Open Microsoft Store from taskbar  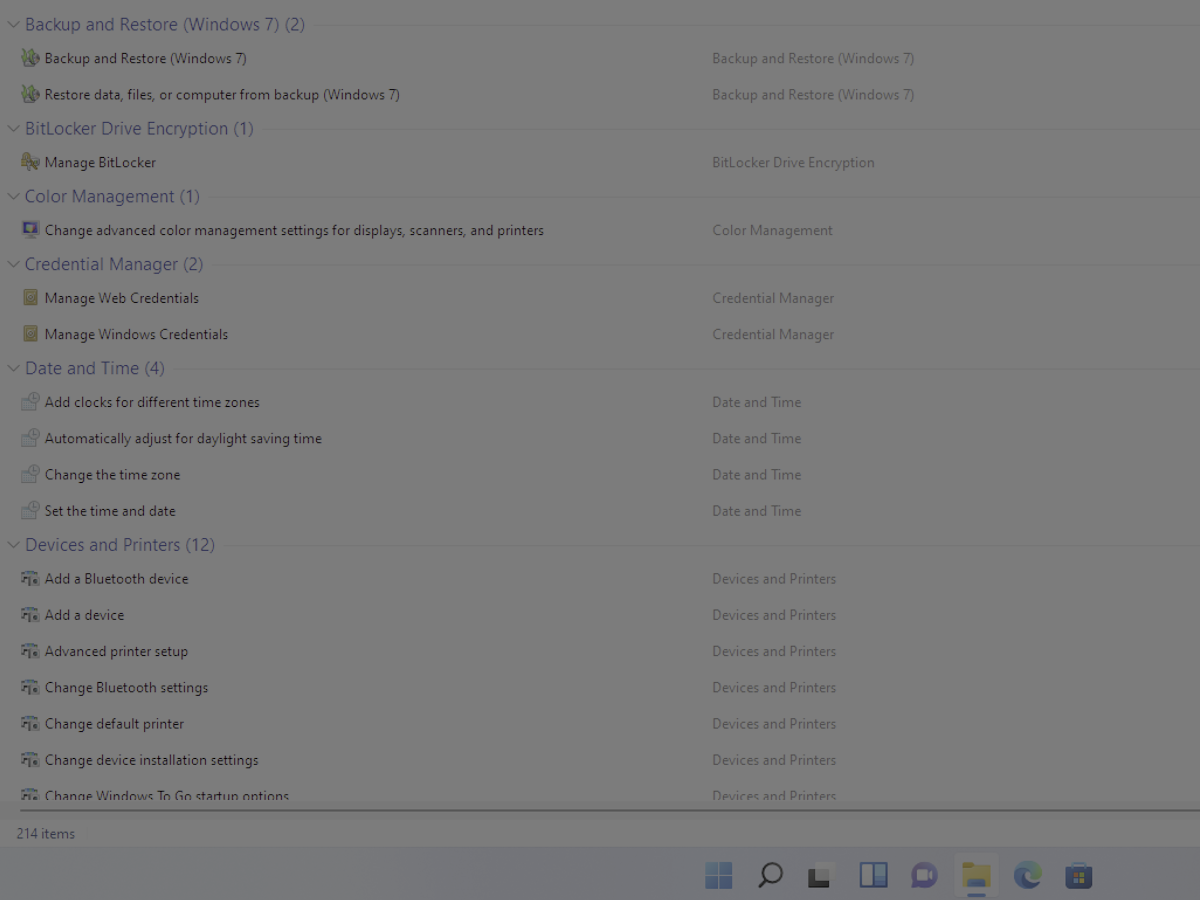click(x=1079, y=875)
